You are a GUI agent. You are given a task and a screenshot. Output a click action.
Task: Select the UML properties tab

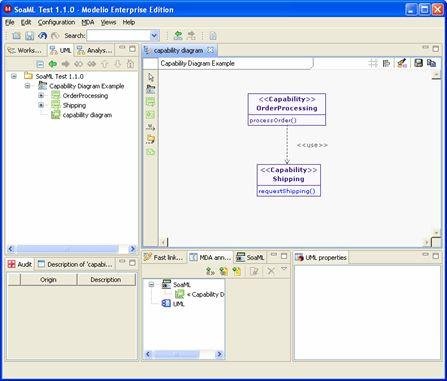tap(321, 257)
